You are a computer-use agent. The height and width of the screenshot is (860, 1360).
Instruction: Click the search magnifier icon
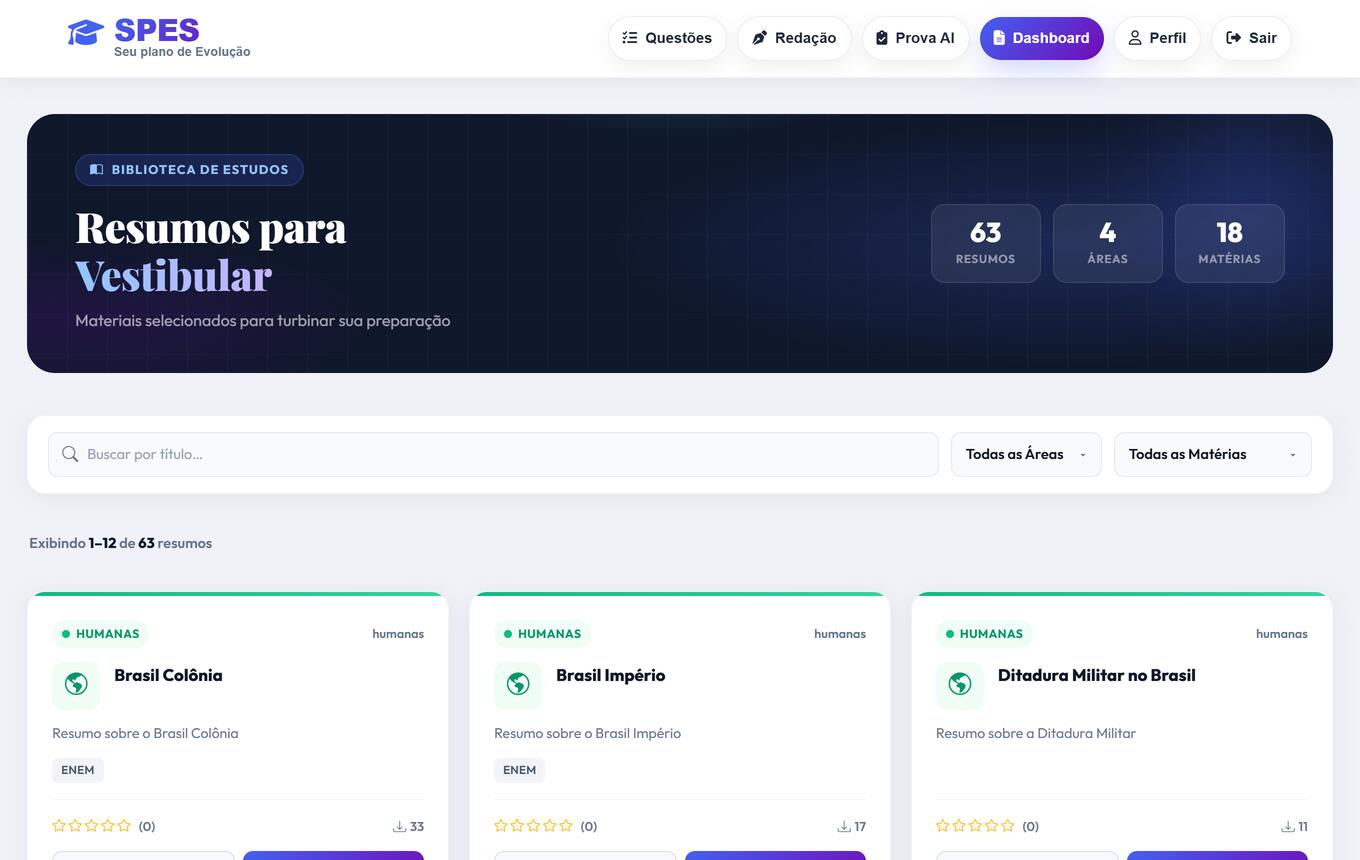[70, 454]
